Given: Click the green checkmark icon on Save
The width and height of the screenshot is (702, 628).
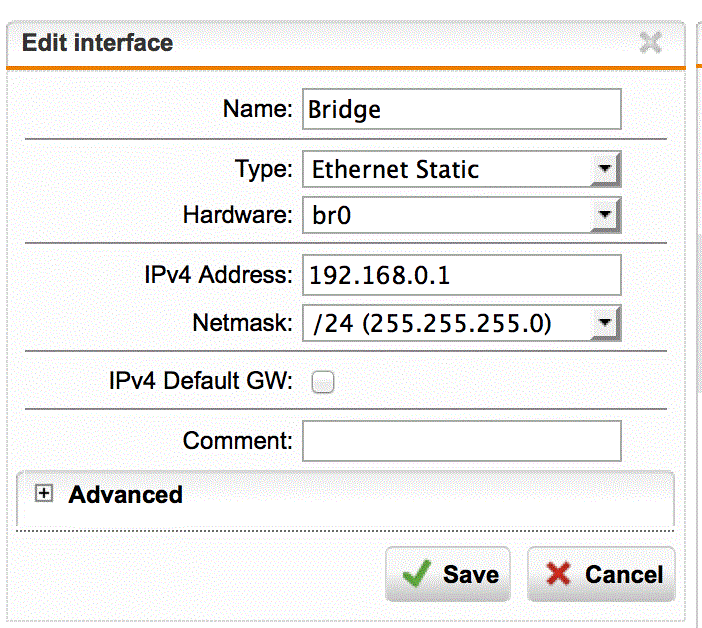Looking at the screenshot, I should [x=416, y=573].
